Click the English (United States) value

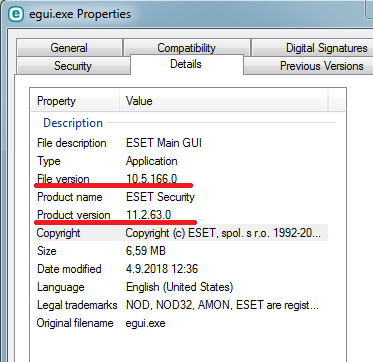click(179, 287)
